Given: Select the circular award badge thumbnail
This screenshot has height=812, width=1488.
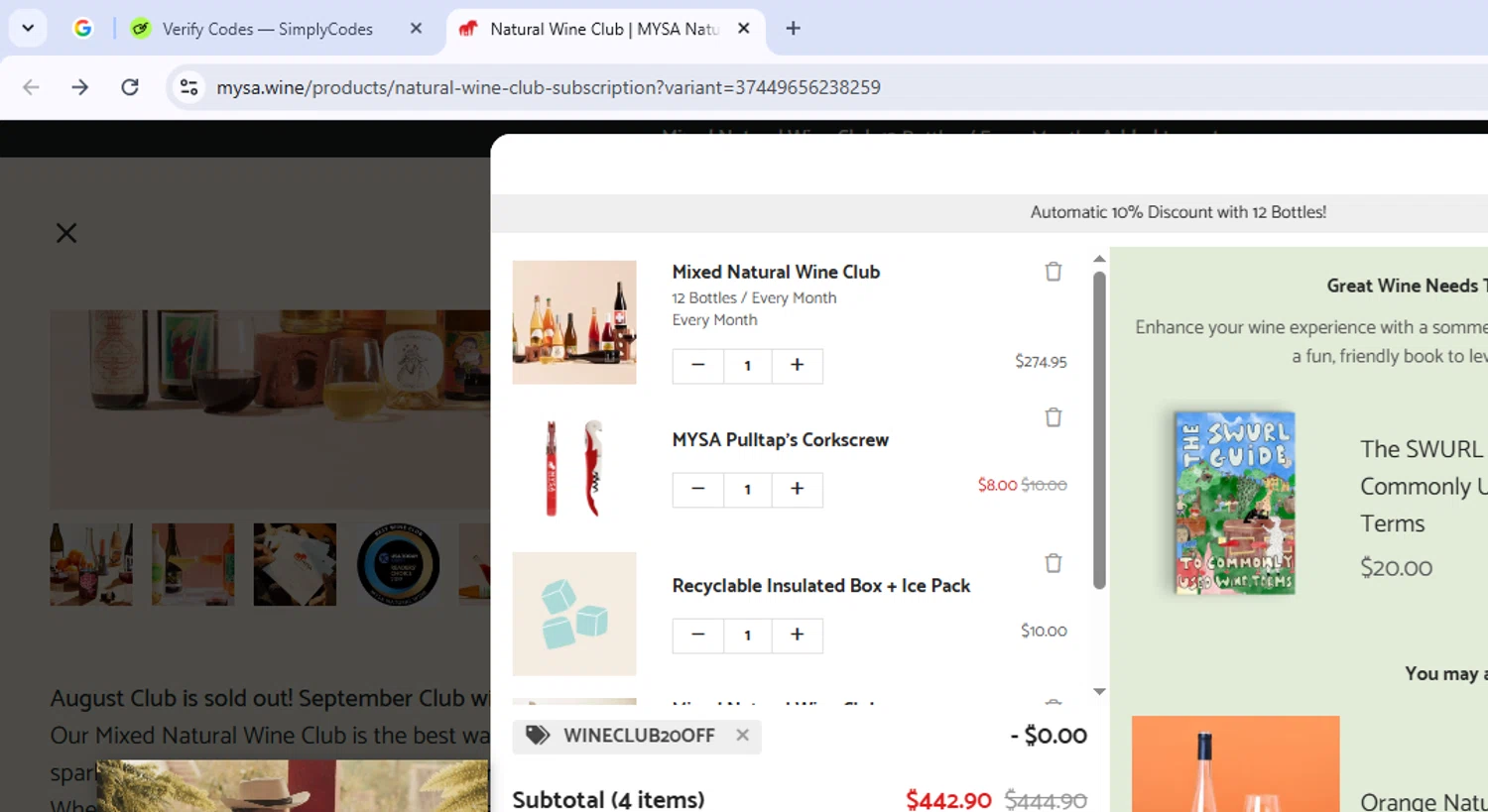Looking at the screenshot, I should coord(398,564).
